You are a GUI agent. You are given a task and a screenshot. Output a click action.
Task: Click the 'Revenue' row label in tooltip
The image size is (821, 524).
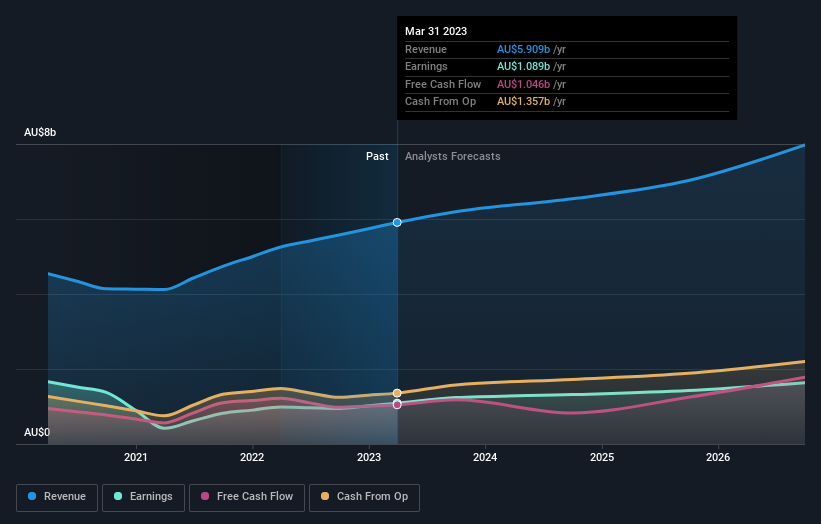pos(426,49)
